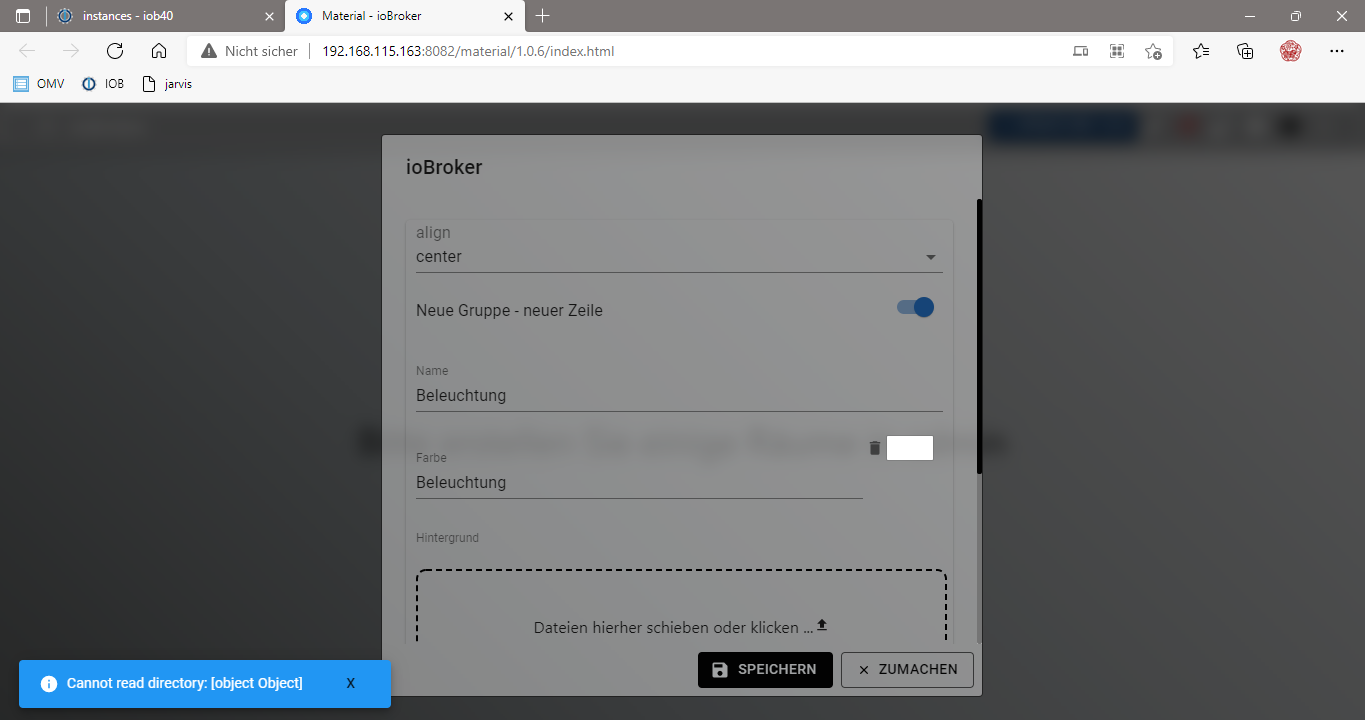Click the upload arrow icon in drop zone
Viewport: 1365px width, 720px height.
tap(822, 625)
